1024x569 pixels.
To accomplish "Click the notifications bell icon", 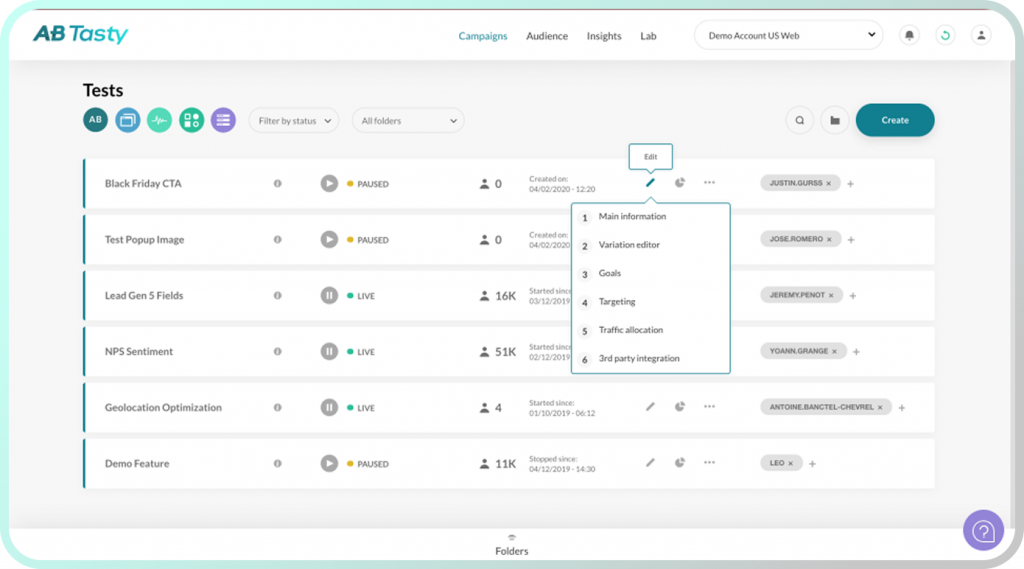I will tap(909, 36).
